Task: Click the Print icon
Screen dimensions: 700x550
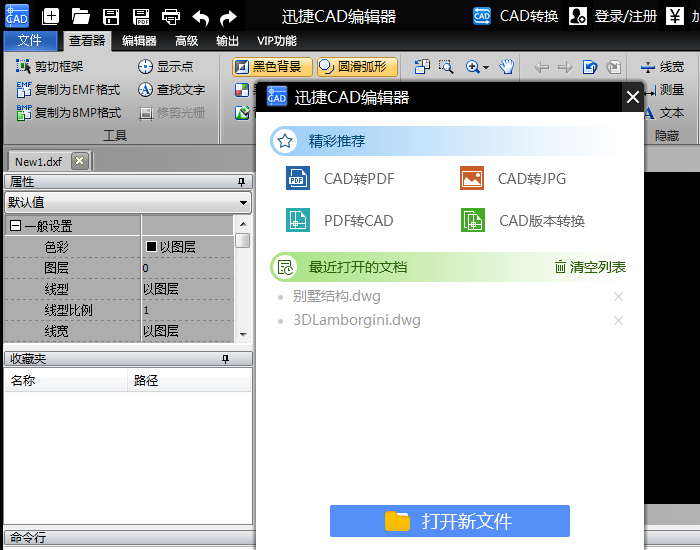Action: [171, 17]
